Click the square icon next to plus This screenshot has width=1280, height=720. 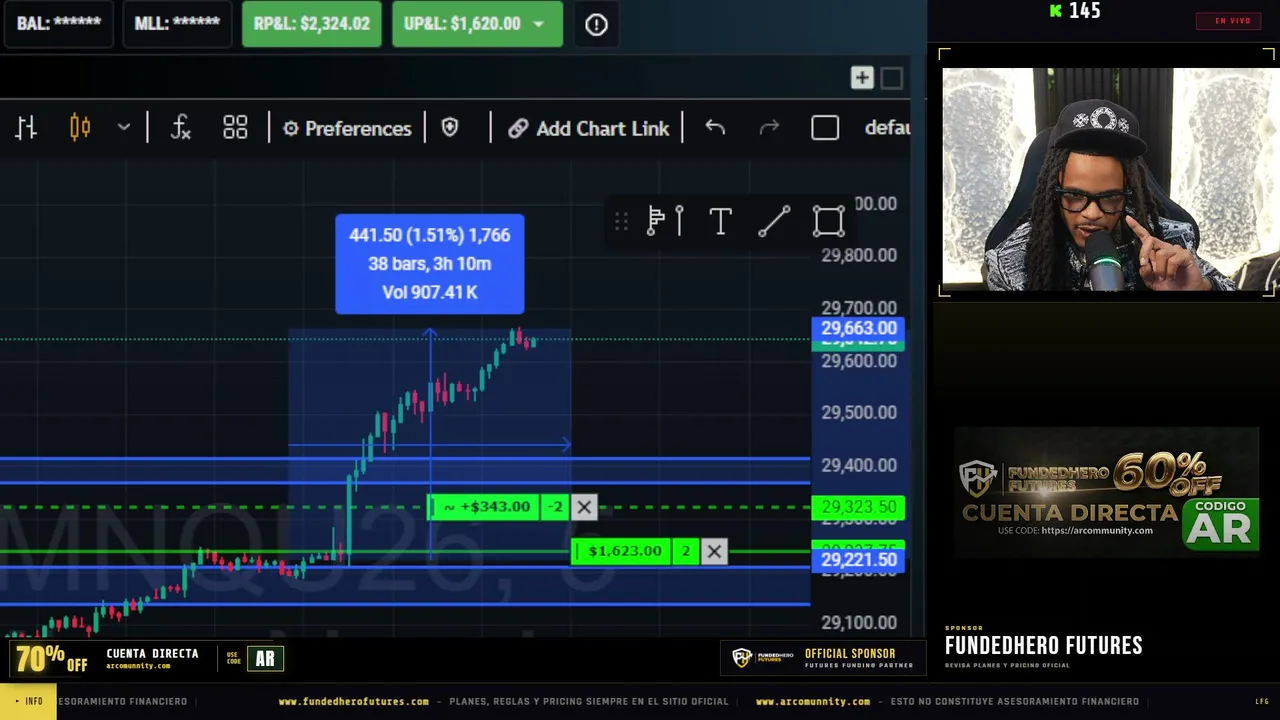pos(892,78)
